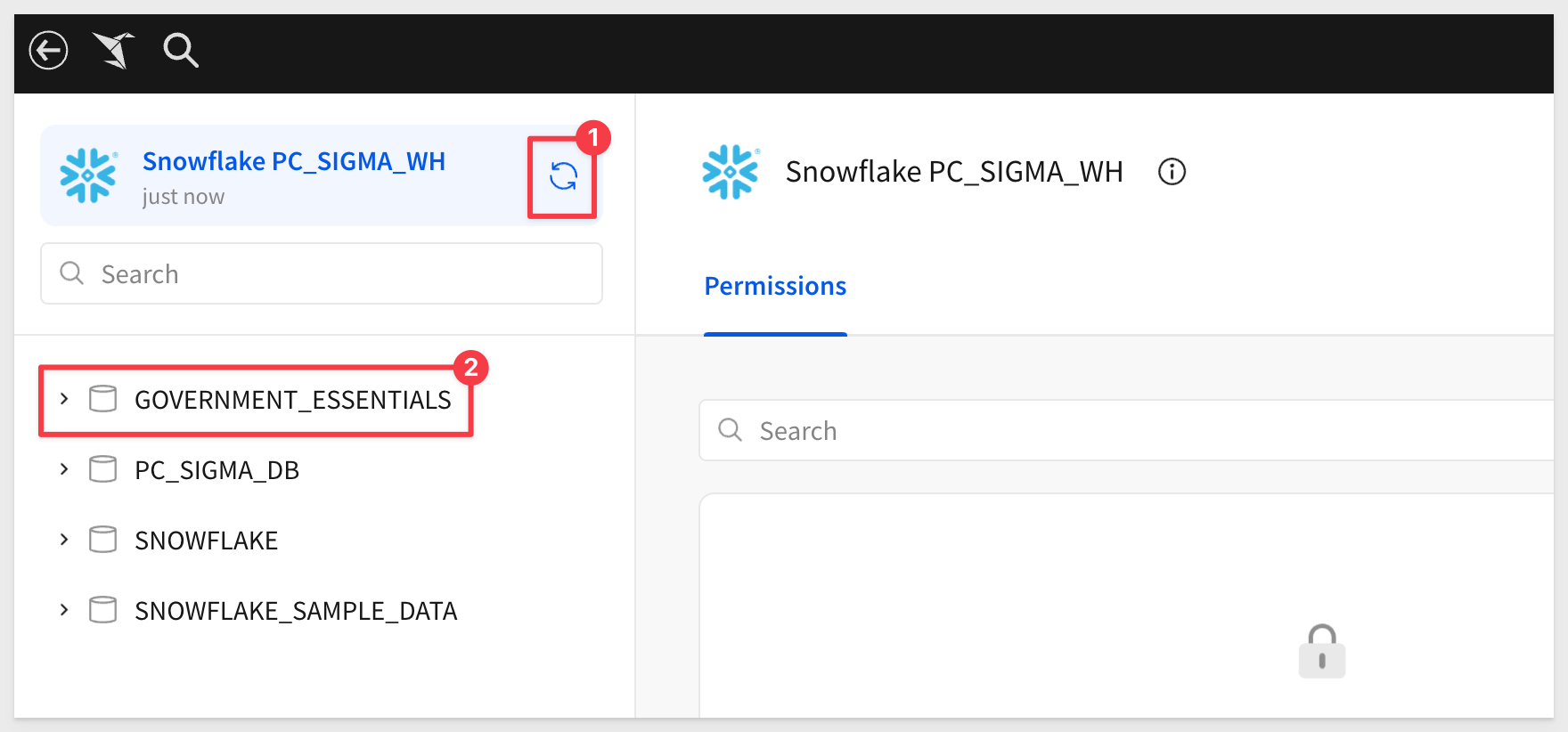Focus the permissions Search field
Image resolution: width=1568 pixels, height=732 pixels.
[x=1126, y=430]
